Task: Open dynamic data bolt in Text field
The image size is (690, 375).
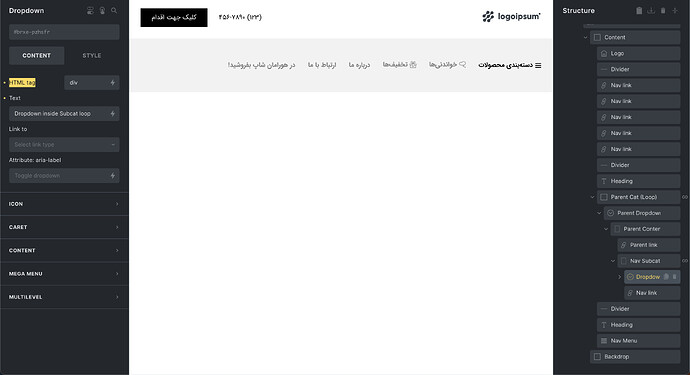Action: pos(113,114)
